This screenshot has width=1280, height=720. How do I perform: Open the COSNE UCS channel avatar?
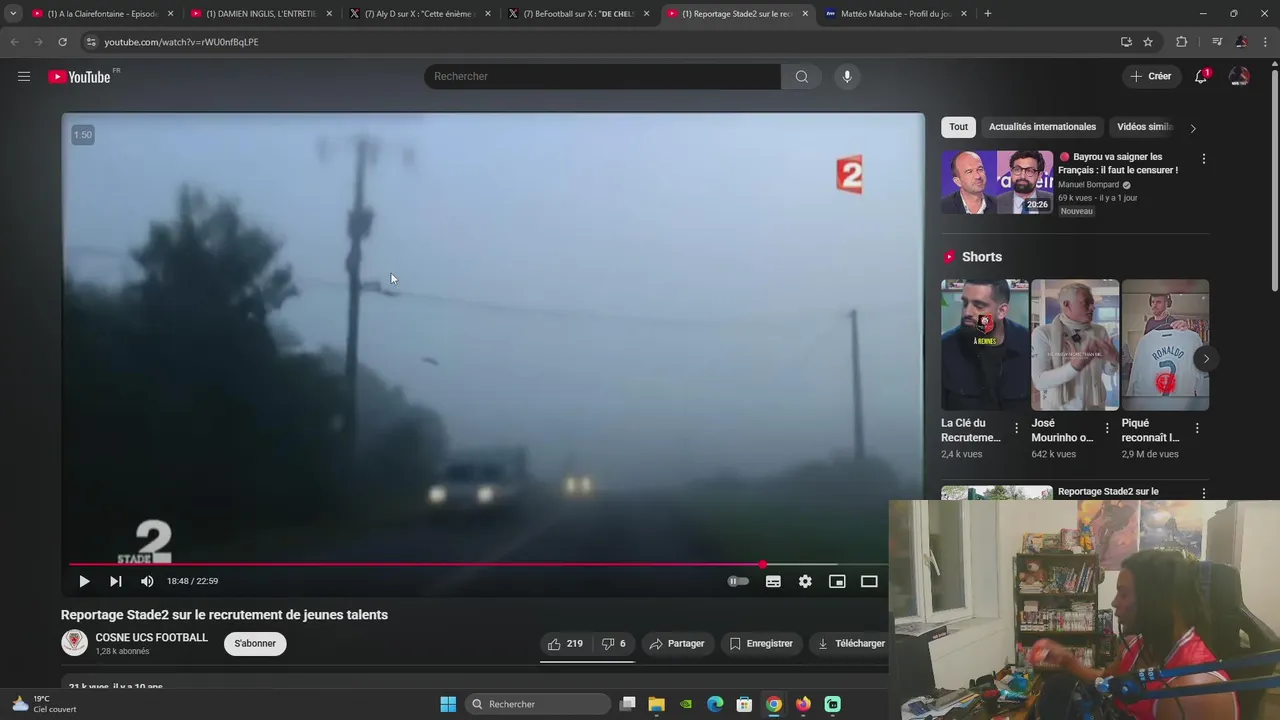click(x=75, y=643)
